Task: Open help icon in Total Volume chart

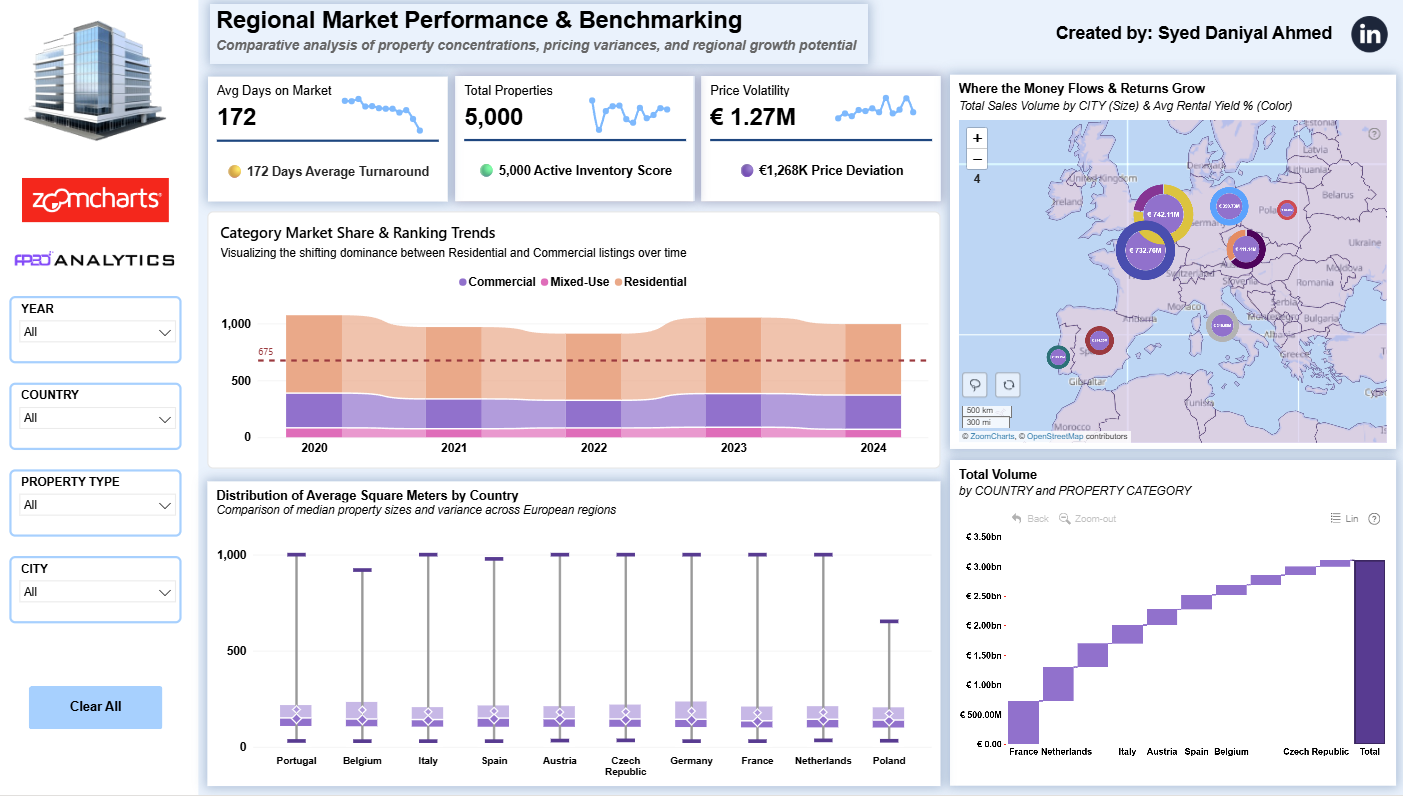Action: point(1374,519)
